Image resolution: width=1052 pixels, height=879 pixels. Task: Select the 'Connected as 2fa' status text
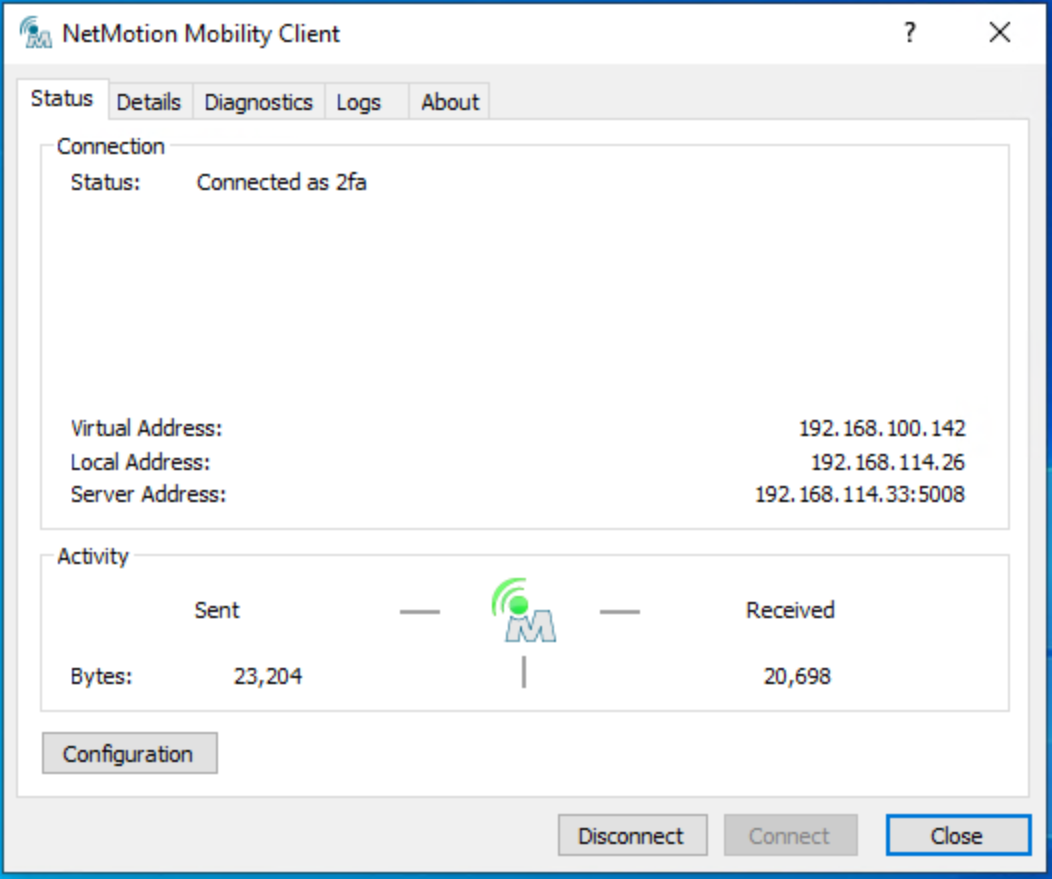[281, 183]
